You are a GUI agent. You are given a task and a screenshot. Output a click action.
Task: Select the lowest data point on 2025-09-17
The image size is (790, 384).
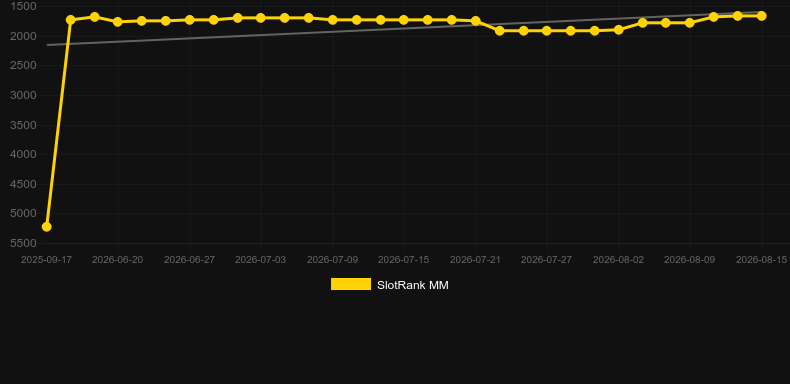tap(46, 227)
